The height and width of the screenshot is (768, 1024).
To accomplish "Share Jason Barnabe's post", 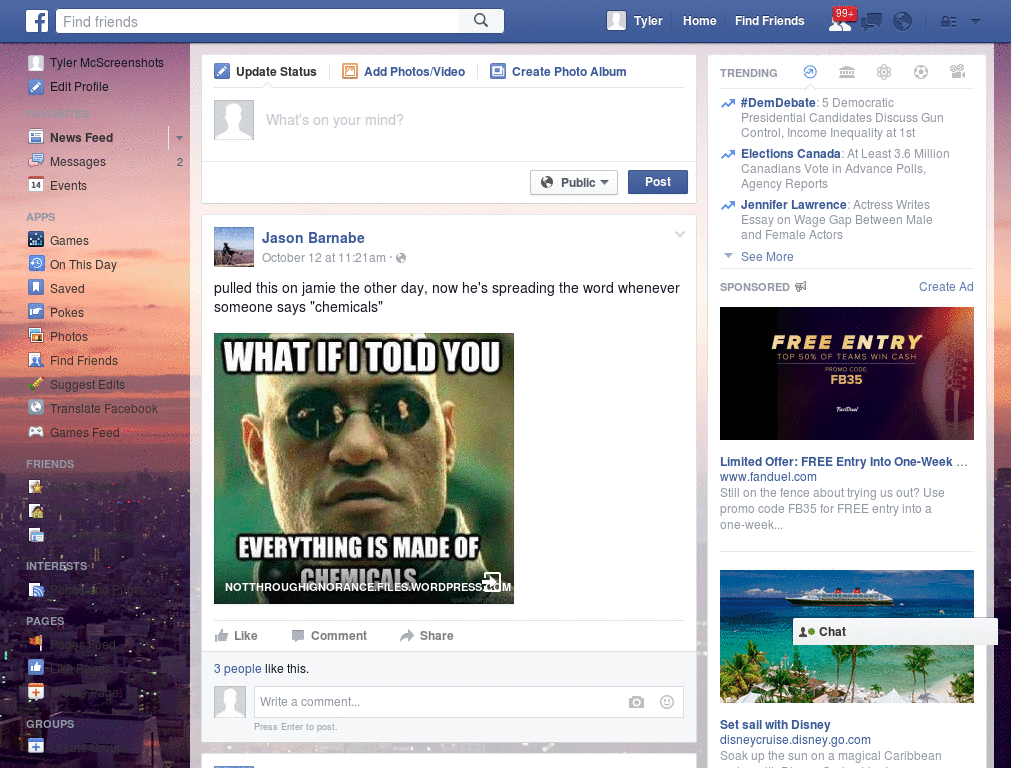I will click(427, 635).
